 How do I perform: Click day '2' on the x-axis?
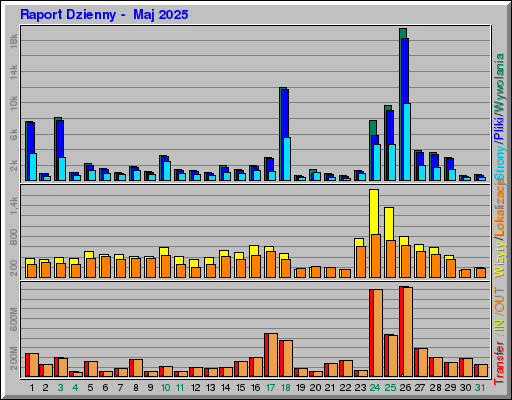pyautogui.click(x=45, y=388)
